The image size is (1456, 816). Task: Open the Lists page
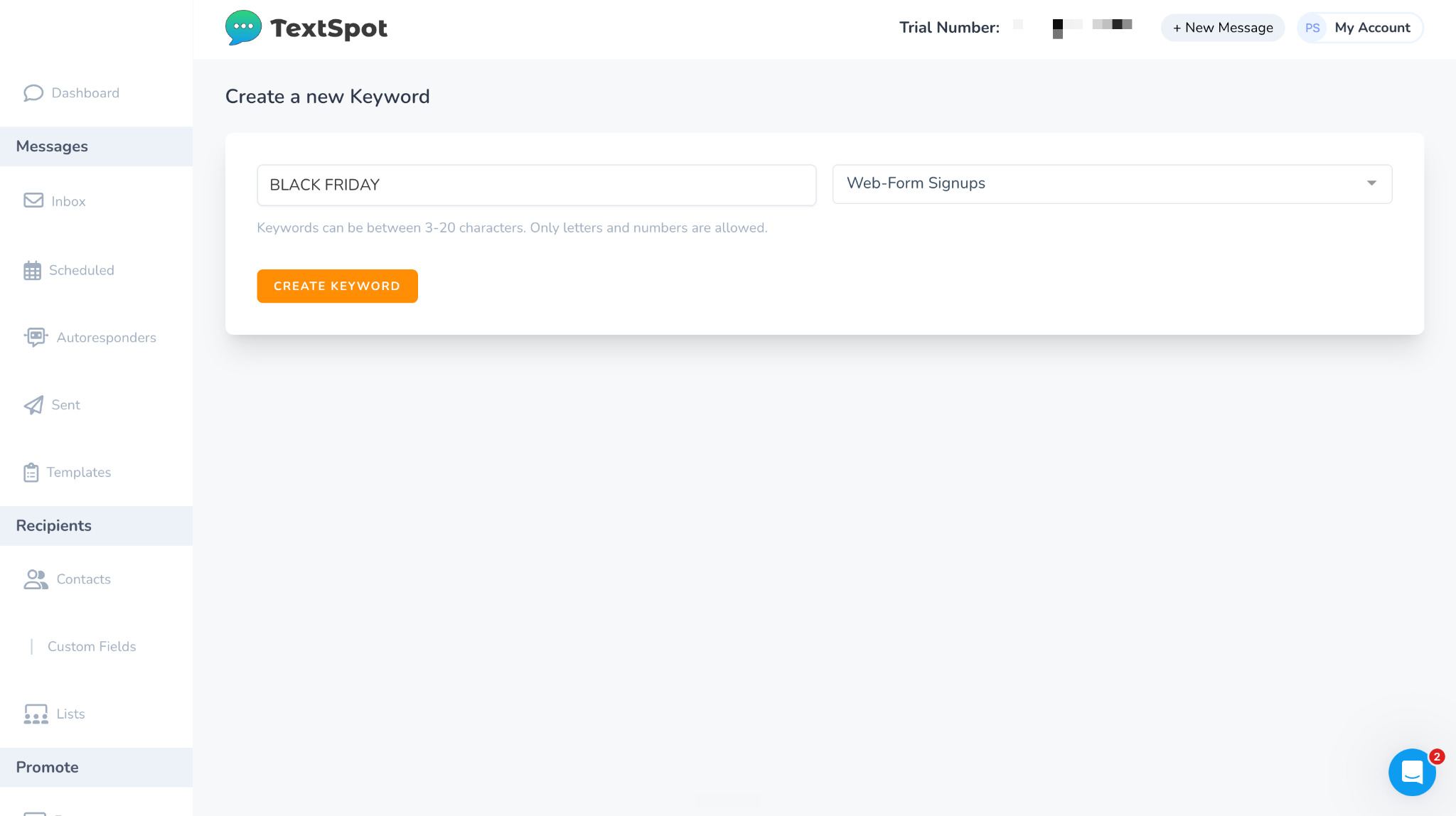[70, 714]
